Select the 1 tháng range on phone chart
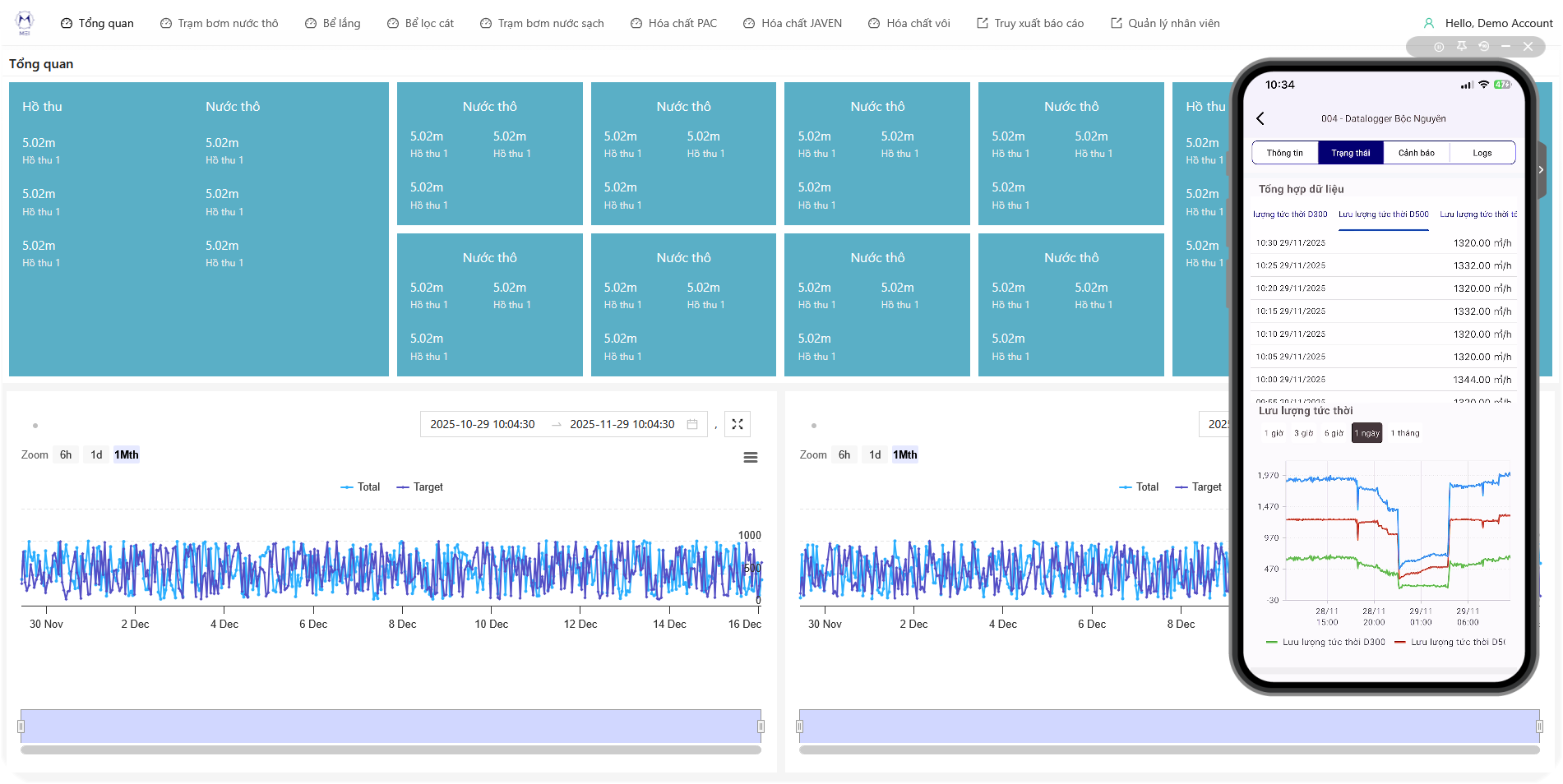 (1404, 433)
